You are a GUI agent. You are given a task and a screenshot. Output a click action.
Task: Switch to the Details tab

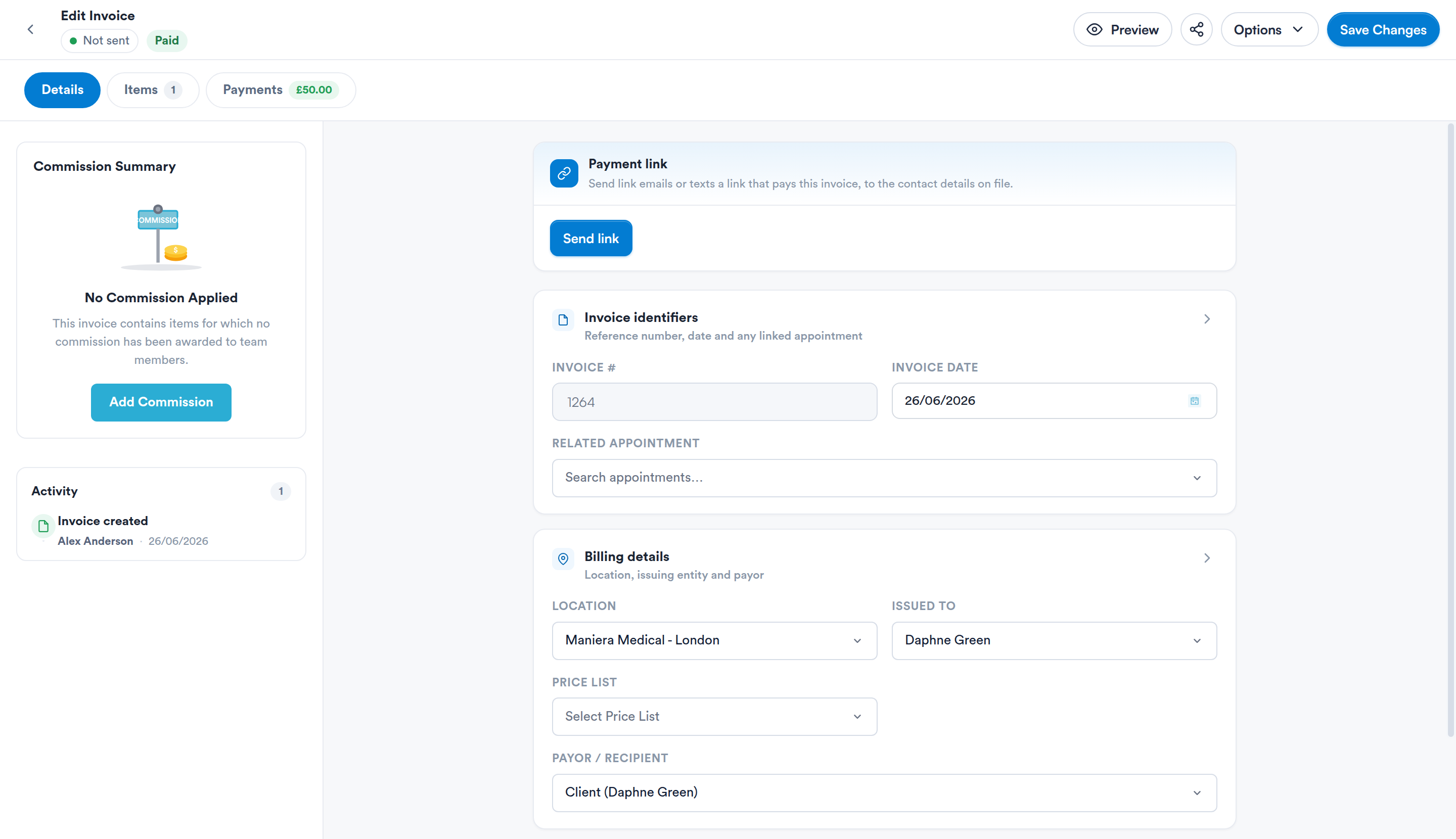coord(62,90)
